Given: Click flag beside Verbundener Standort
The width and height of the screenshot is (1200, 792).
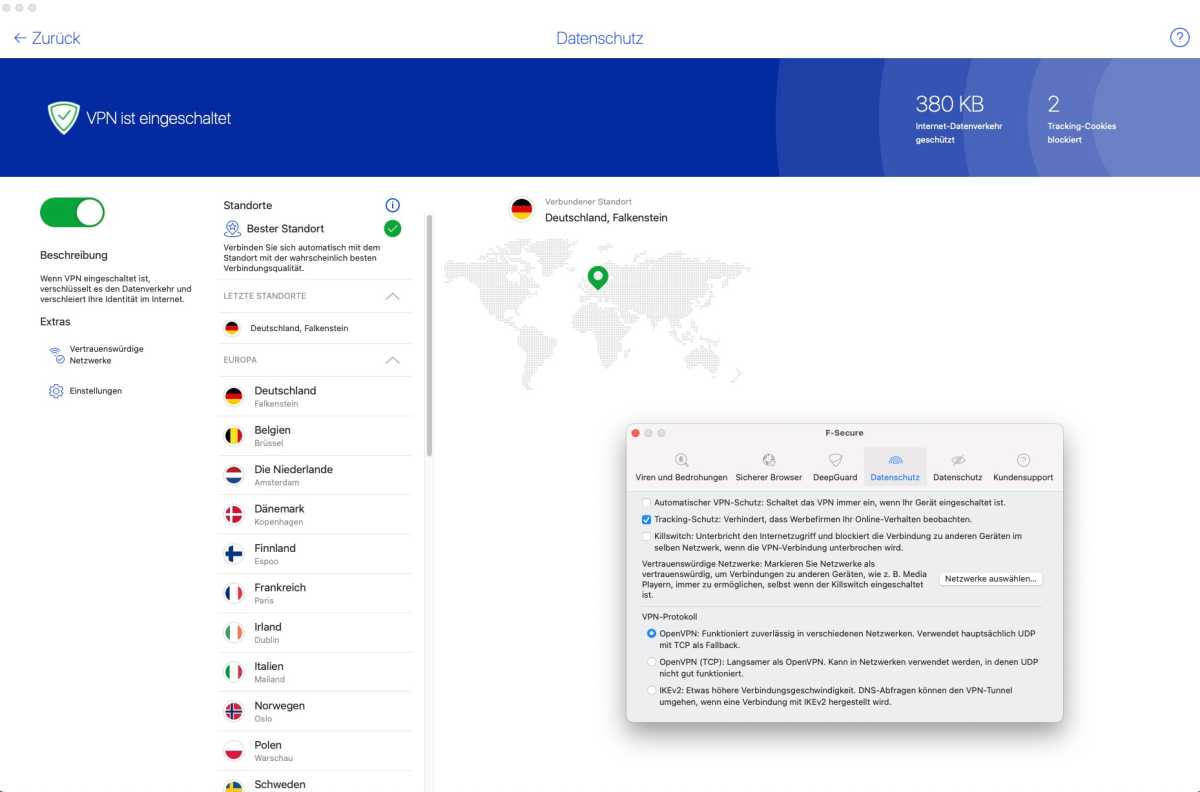Looking at the screenshot, I should [522, 209].
